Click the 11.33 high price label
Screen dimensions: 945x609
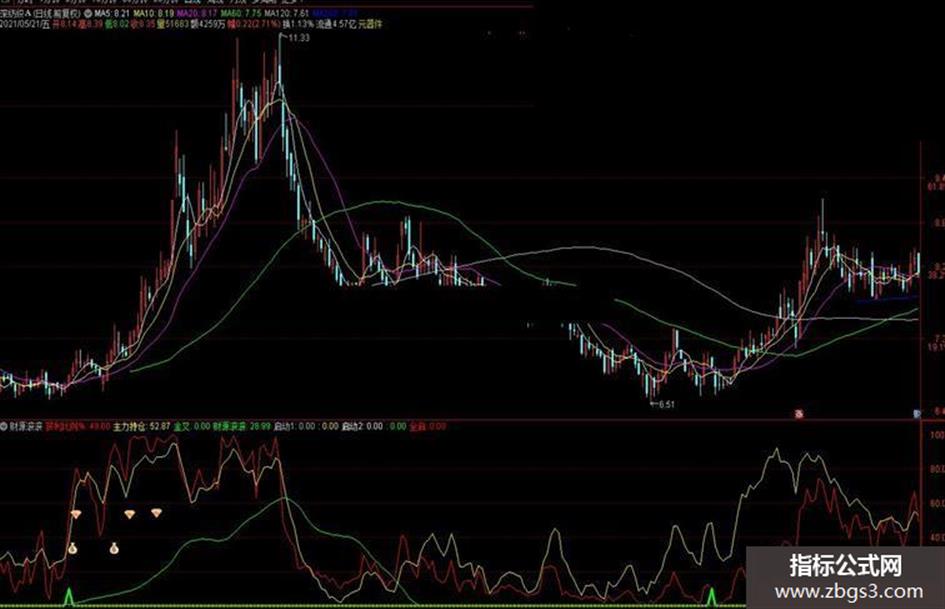pos(299,38)
